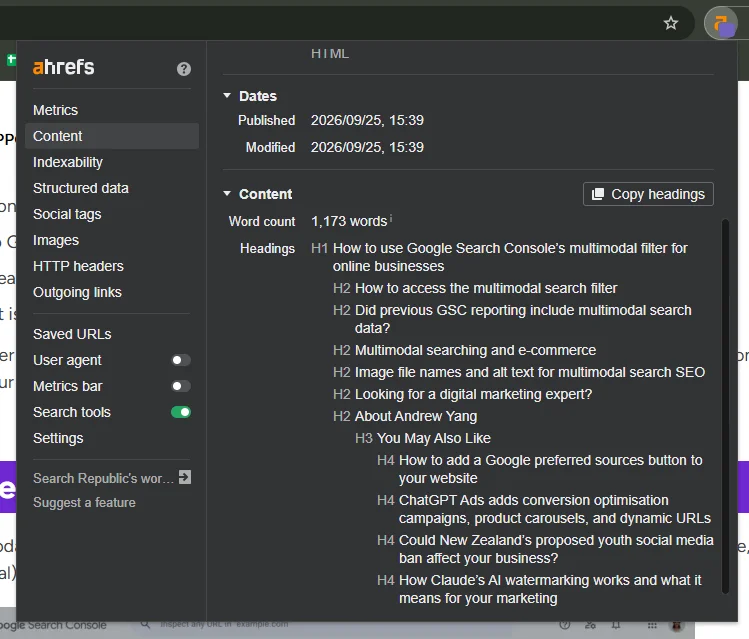Click the Published date value
Image resolution: width=749 pixels, height=639 pixels.
pos(367,120)
